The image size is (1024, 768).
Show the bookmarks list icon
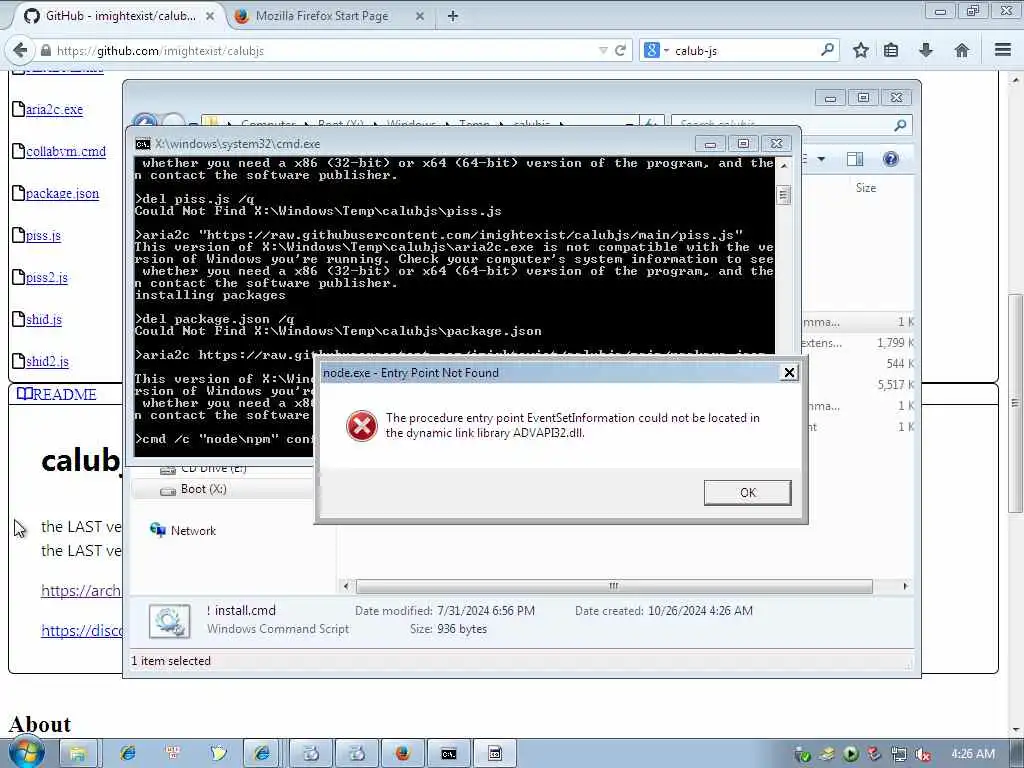891,50
